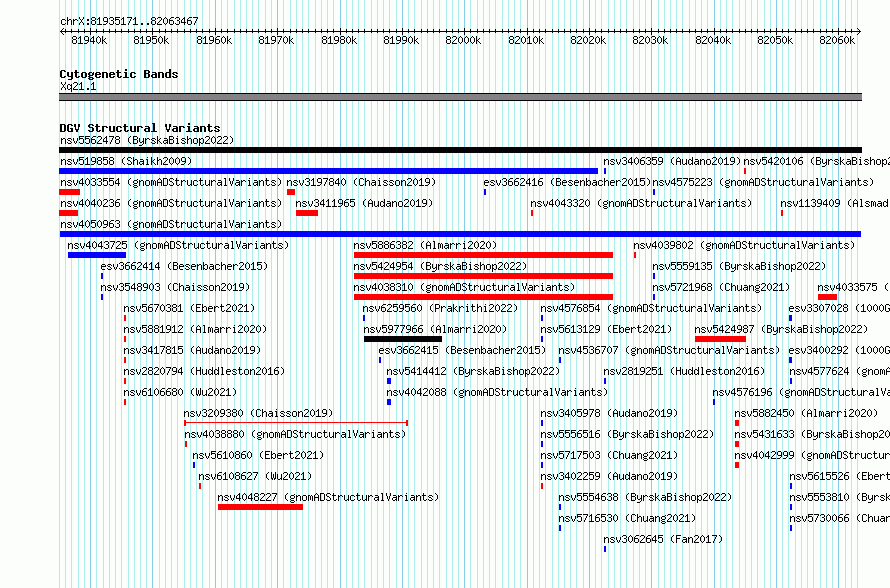Screen dimensions: 890x588
Task: Open nsv5556516 (ByrskaBishop2022) label
Action: (627, 434)
